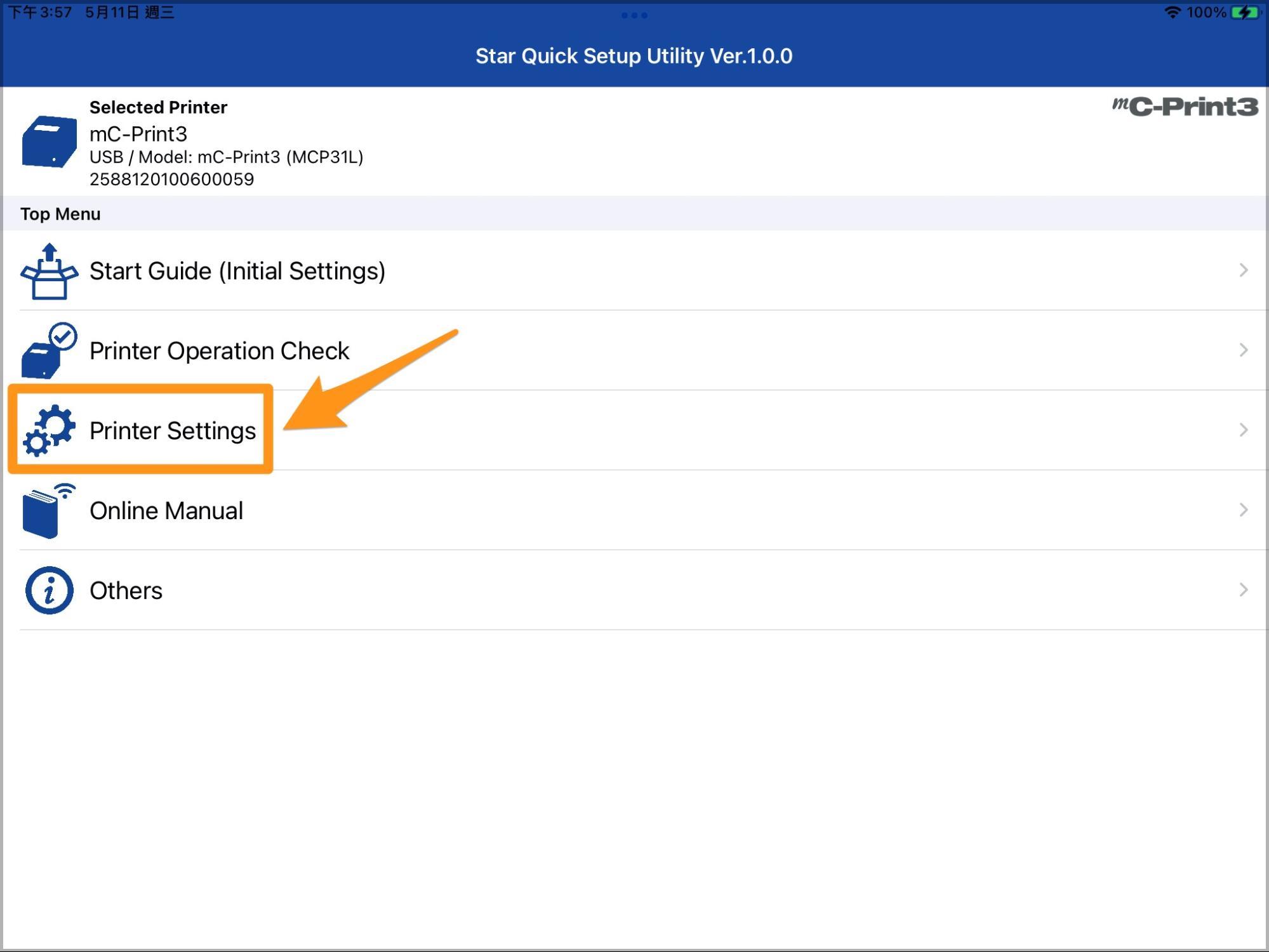Tap the Printer Operation Check printer icon
The width and height of the screenshot is (1269, 952).
click(48, 351)
